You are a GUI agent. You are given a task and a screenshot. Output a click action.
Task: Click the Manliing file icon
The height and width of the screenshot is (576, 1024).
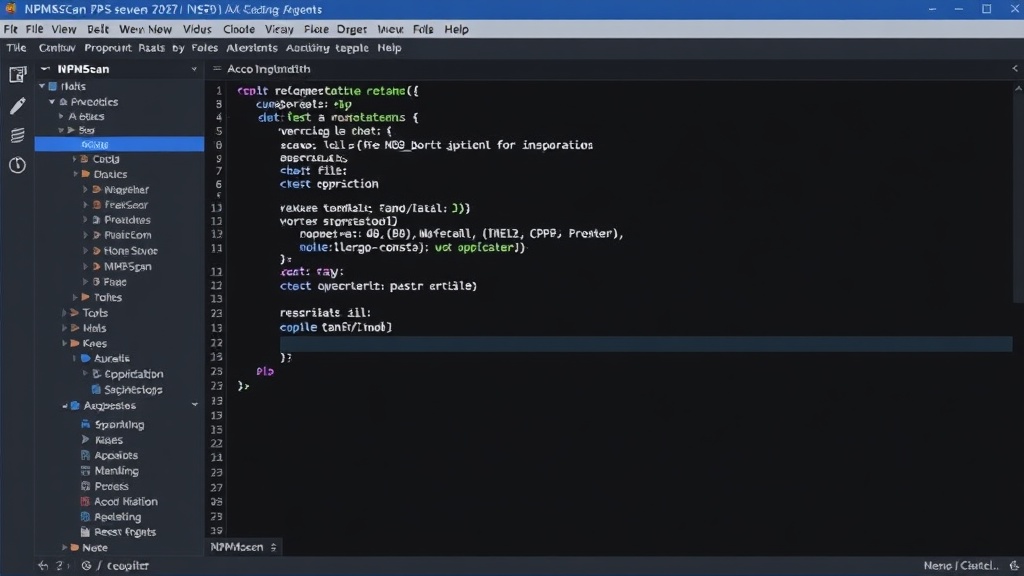[85, 471]
